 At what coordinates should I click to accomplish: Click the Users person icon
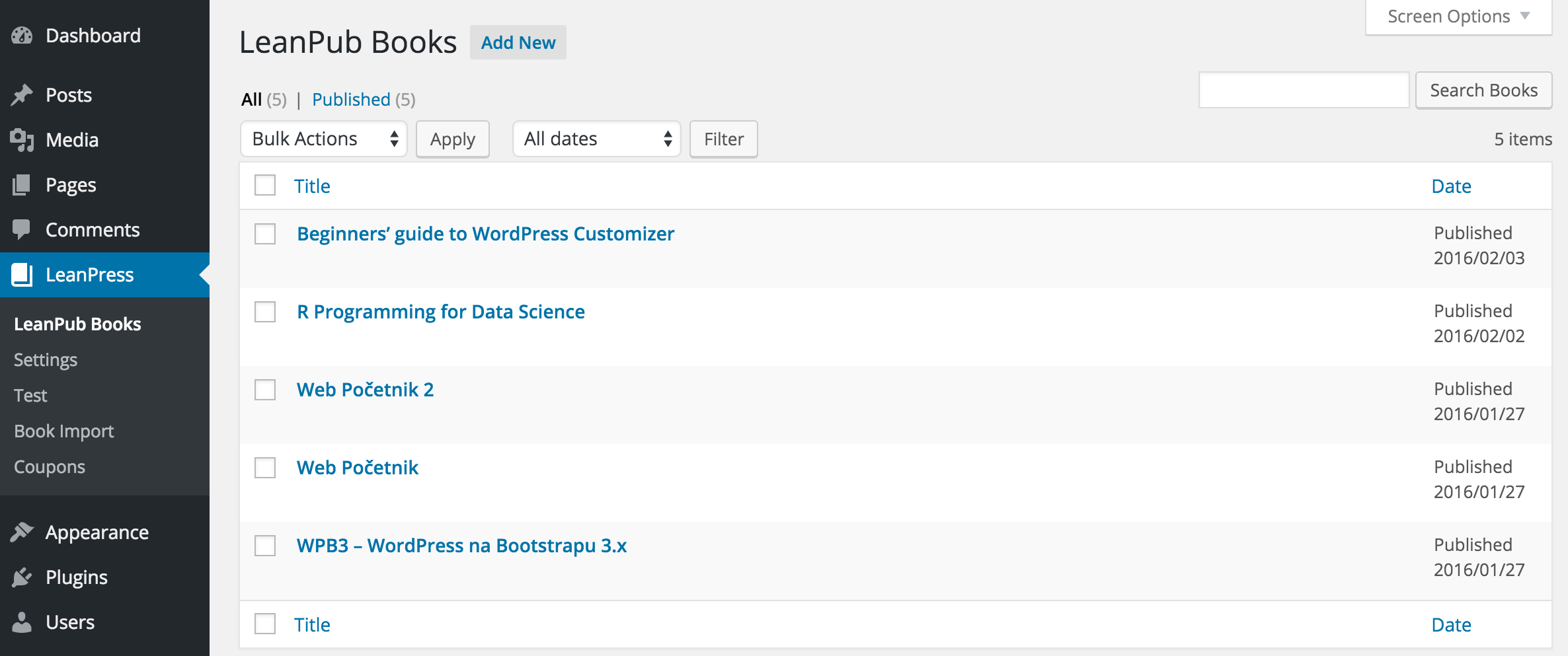[22, 622]
